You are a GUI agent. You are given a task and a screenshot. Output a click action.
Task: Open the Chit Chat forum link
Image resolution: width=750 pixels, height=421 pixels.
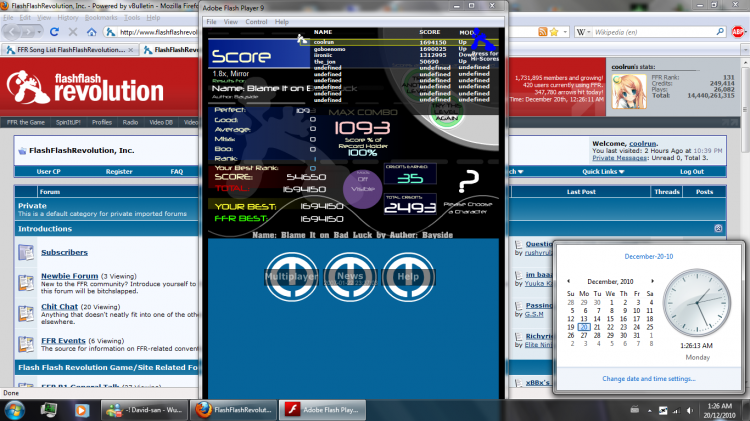pos(59,307)
